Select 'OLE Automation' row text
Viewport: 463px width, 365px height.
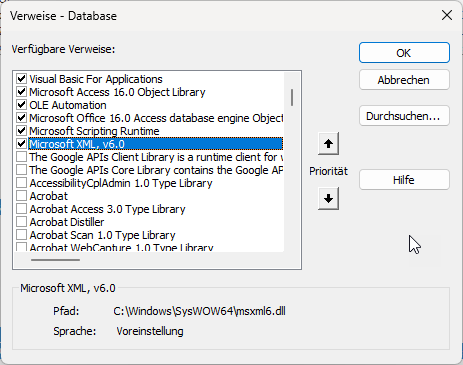coord(68,105)
